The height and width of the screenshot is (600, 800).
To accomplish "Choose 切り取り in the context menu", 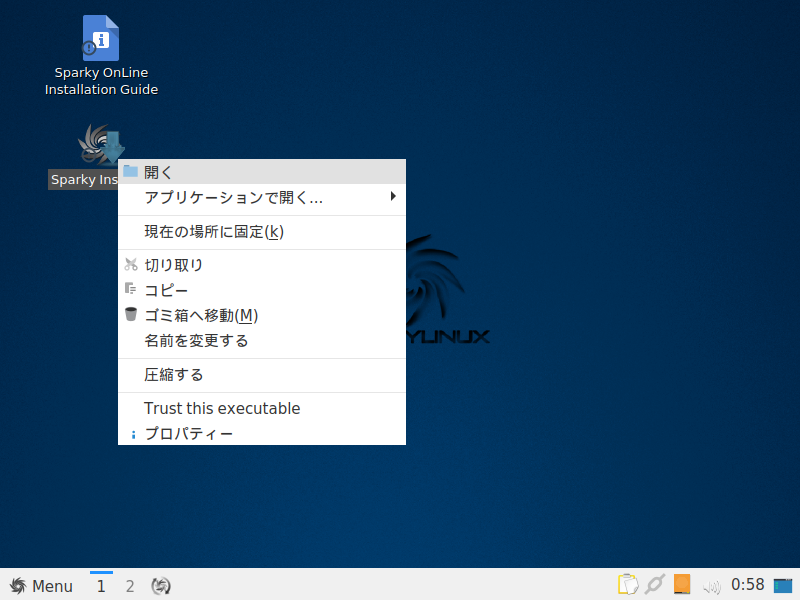I will (x=262, y=265).
